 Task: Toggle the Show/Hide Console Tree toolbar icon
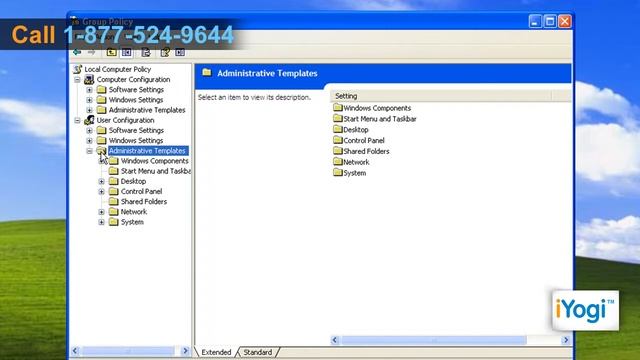click(x=127, y=52)
